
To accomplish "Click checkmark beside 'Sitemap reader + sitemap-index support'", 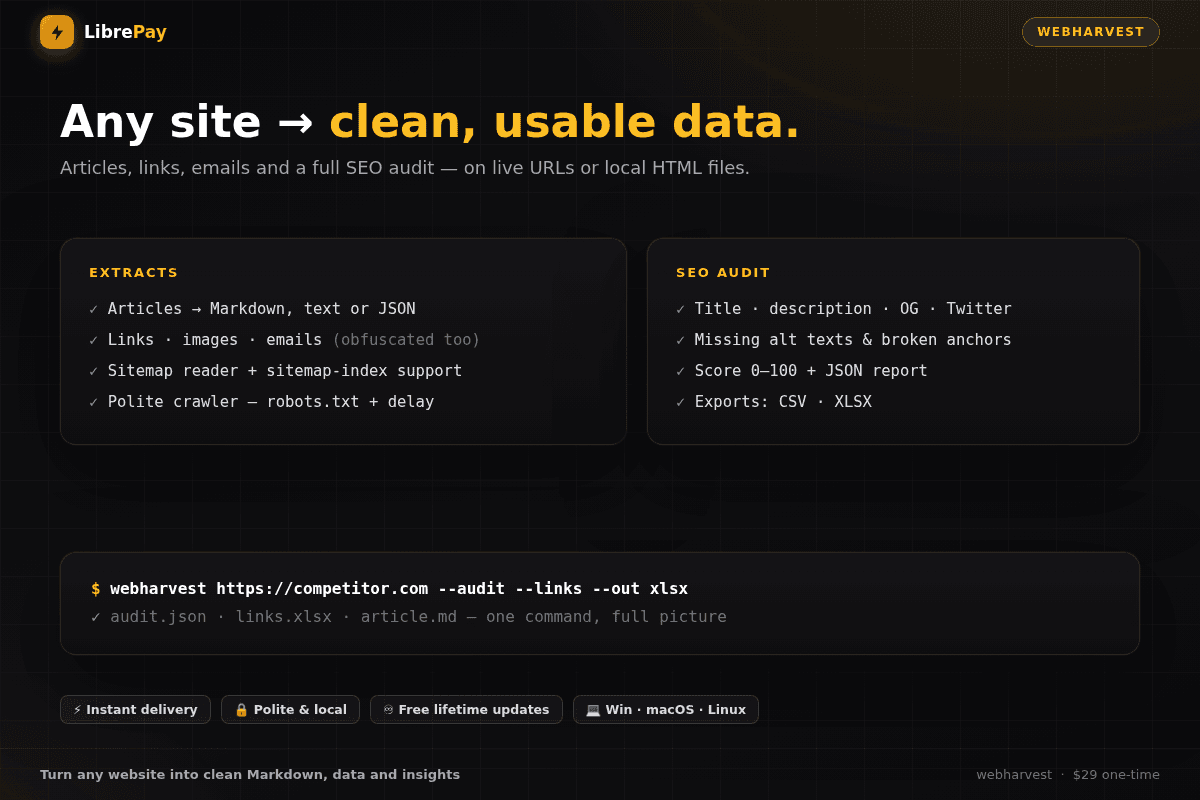I will click(x=94, y=371).
